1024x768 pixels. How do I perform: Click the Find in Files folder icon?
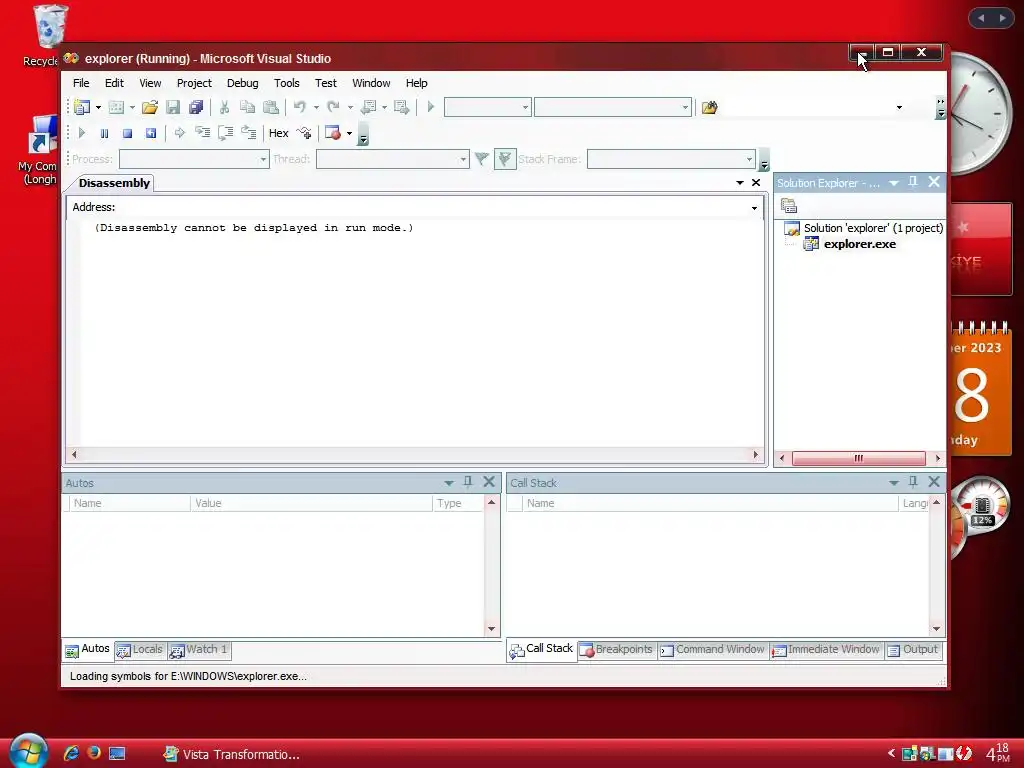[709, 107]
